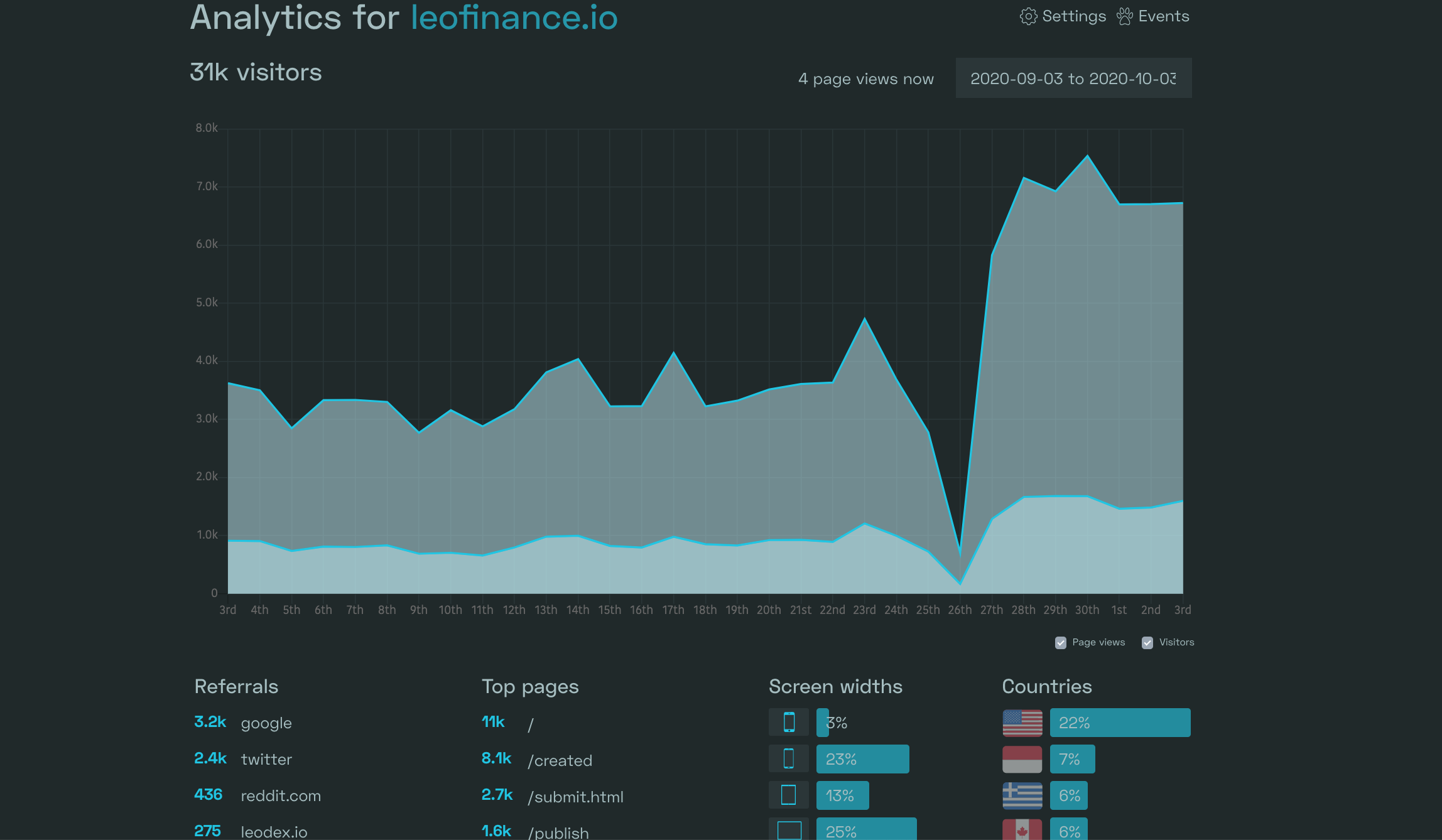
Task: Click the 13% screen width bar
Action: (x=843, y=795)
